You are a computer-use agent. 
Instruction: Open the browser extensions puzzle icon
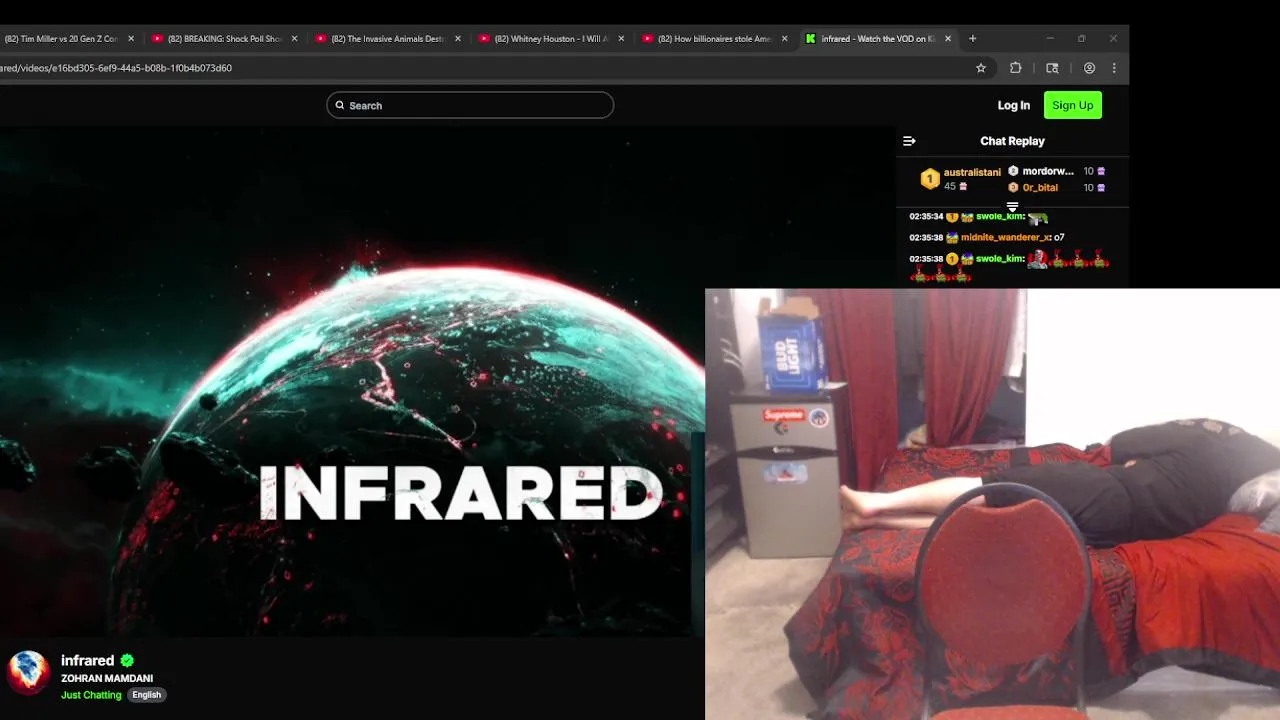click(x=1016, y=68)
